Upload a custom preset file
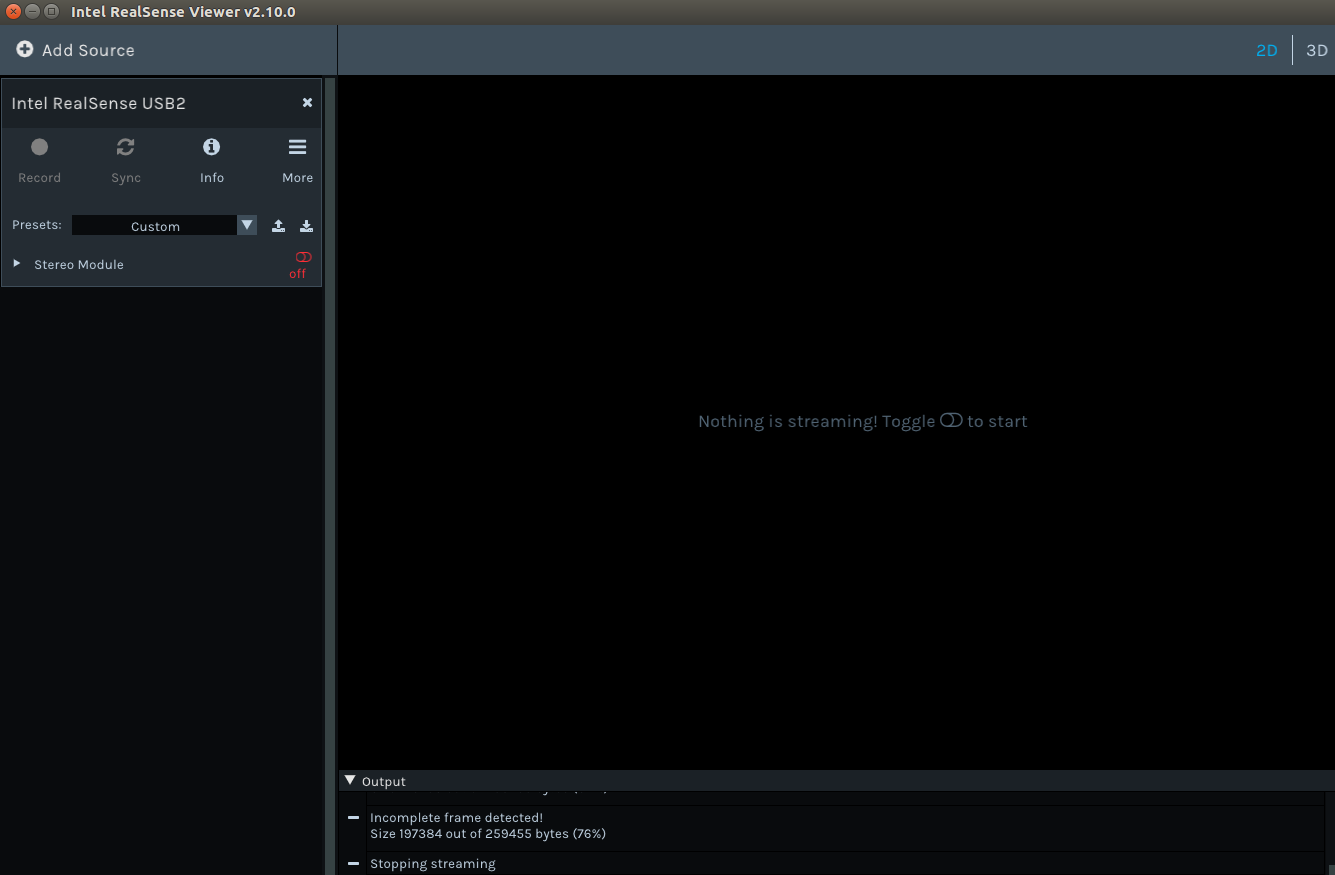This screenshot has height=875, width=1335. pos(278,225)
